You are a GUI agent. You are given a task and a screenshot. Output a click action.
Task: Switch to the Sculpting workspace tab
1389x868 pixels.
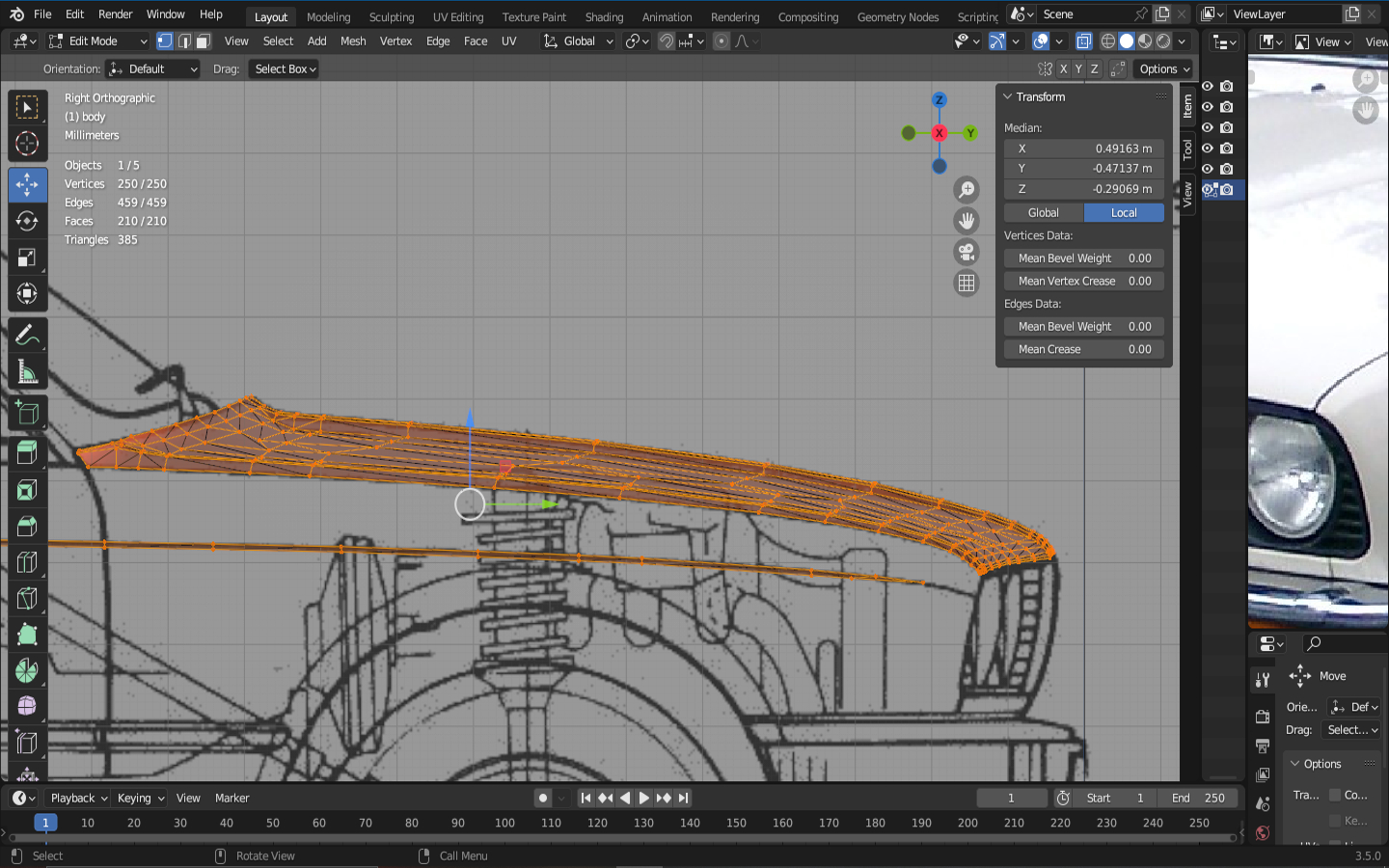click(x=391, y=16)
